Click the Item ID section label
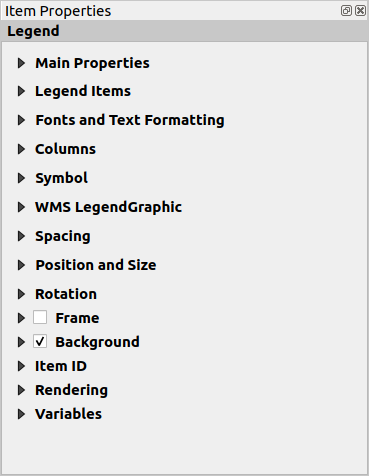The image size is (369, 476). (x=61, y=366)
